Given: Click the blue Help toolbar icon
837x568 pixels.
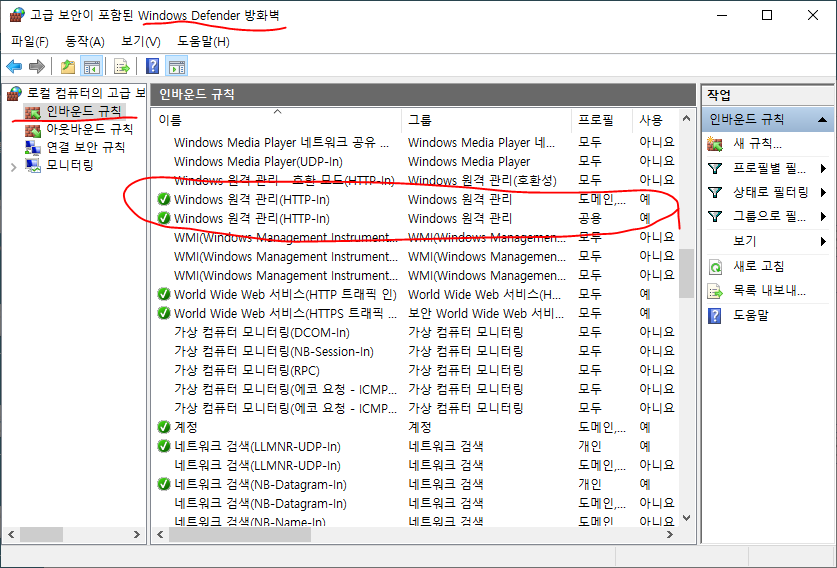Looking at the screenshot, I should [x=153, y=66].
